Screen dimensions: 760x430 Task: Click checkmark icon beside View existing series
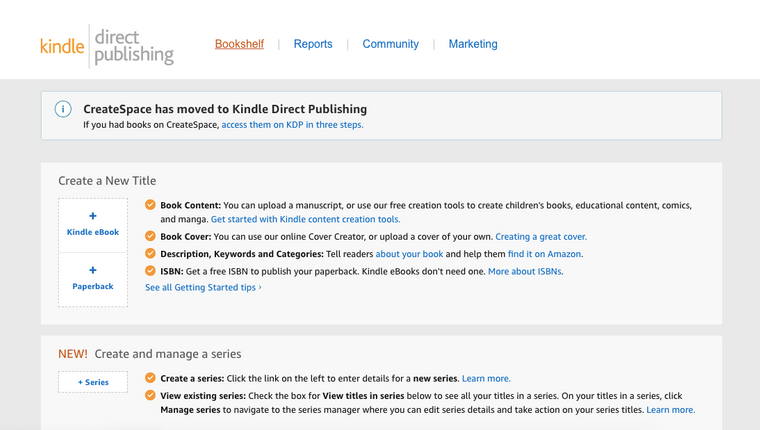point(150,396)
